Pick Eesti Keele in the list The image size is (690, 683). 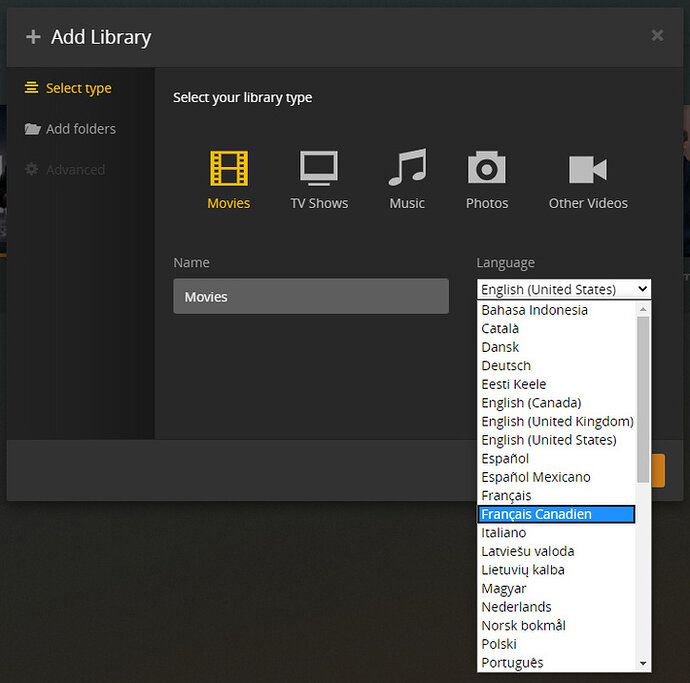click(556, 384)
